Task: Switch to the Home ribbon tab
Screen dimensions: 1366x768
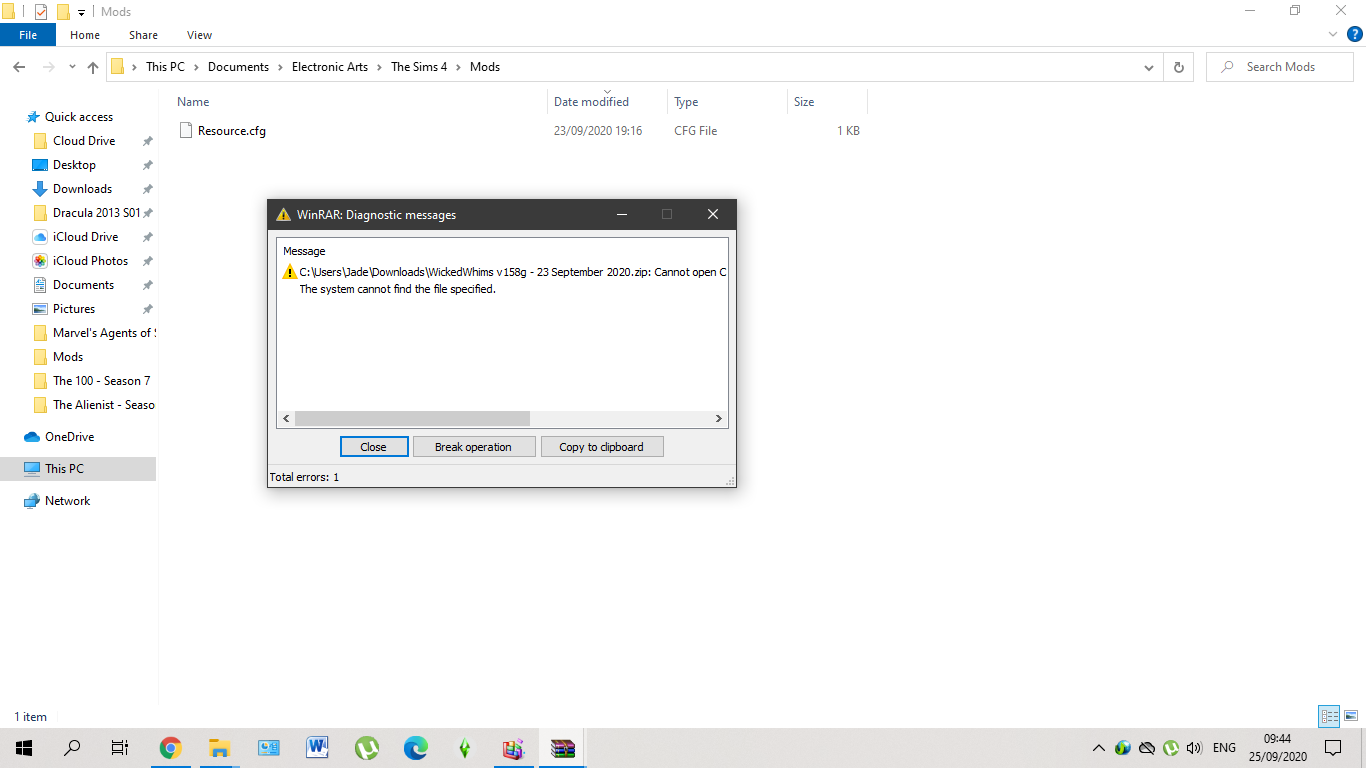Action: click(x=85, y=35)
